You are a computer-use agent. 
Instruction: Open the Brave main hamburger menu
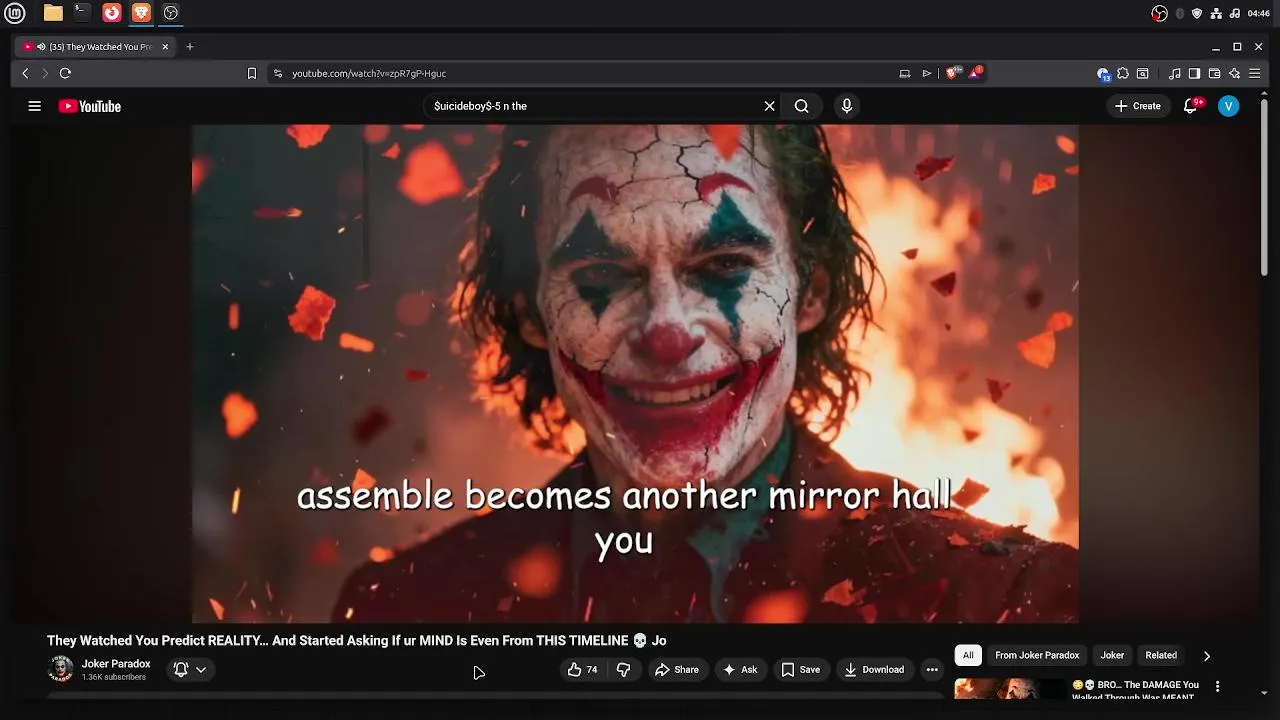coord(1255,73)
